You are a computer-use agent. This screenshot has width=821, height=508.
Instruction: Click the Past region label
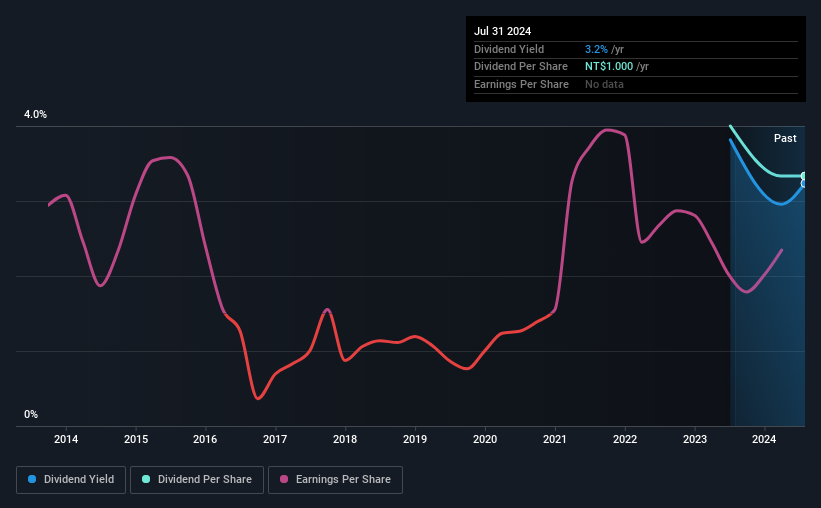pyautogui.click(x=785, y=138)
